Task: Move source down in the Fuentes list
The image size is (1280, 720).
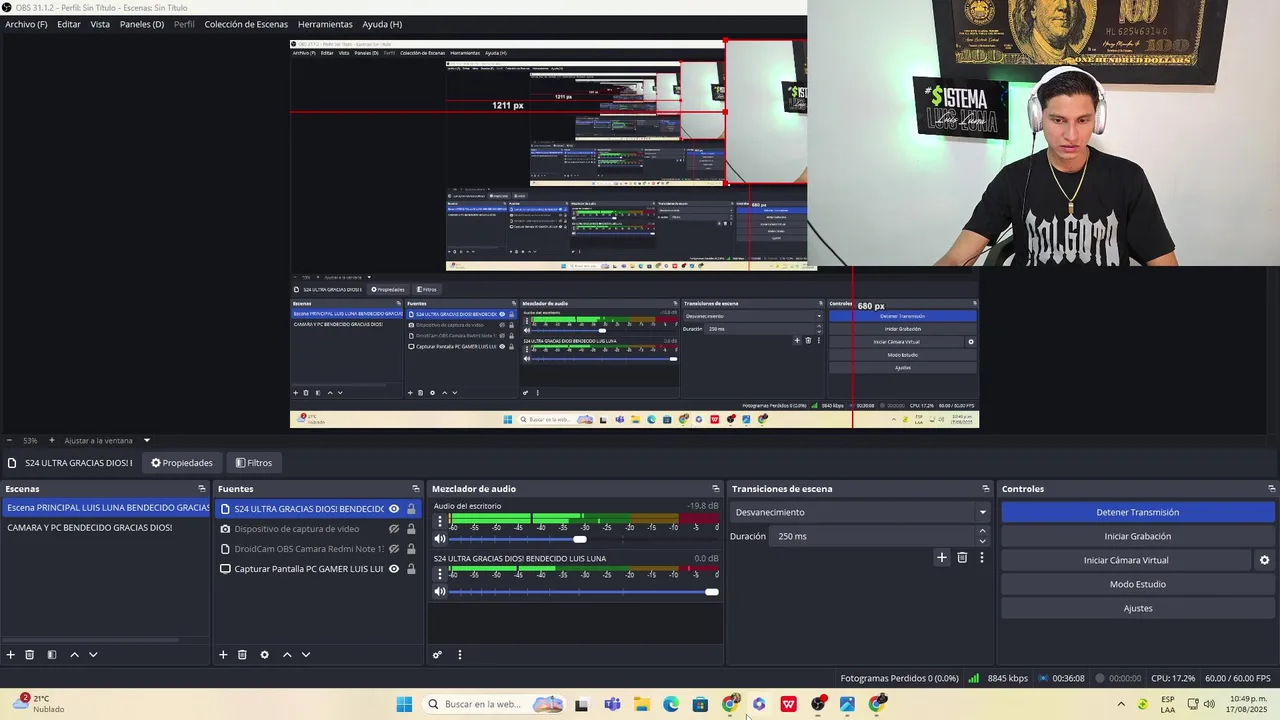Action: coord(306,655)
